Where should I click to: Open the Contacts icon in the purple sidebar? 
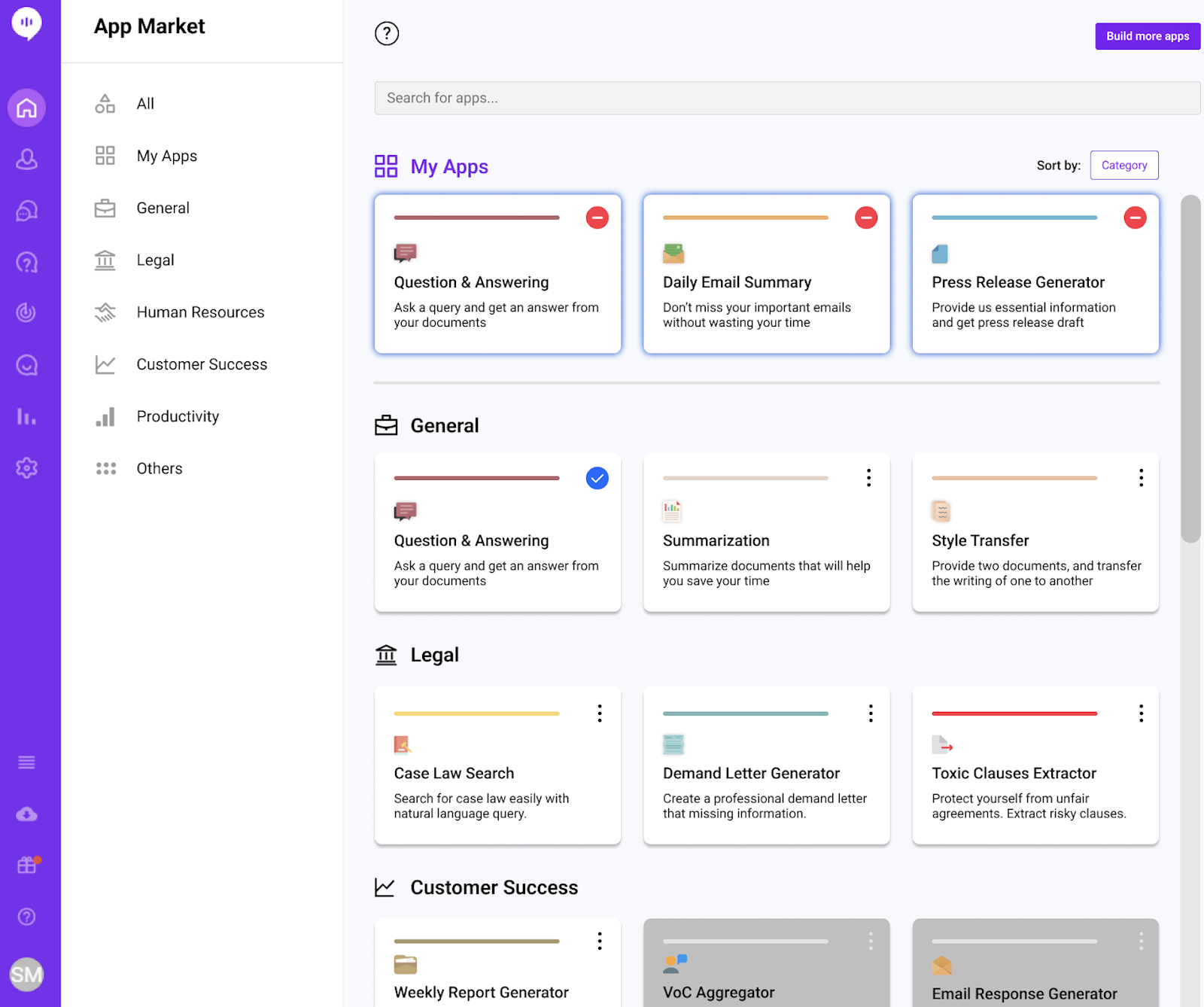[27, 159]
